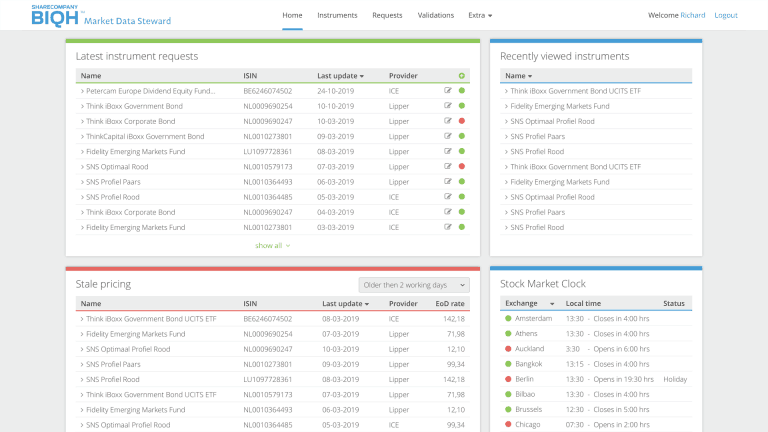Expand Petercam Europe Dividend Equity Fund row
Screen dimensions: 768x432
(x=82, y=91)
